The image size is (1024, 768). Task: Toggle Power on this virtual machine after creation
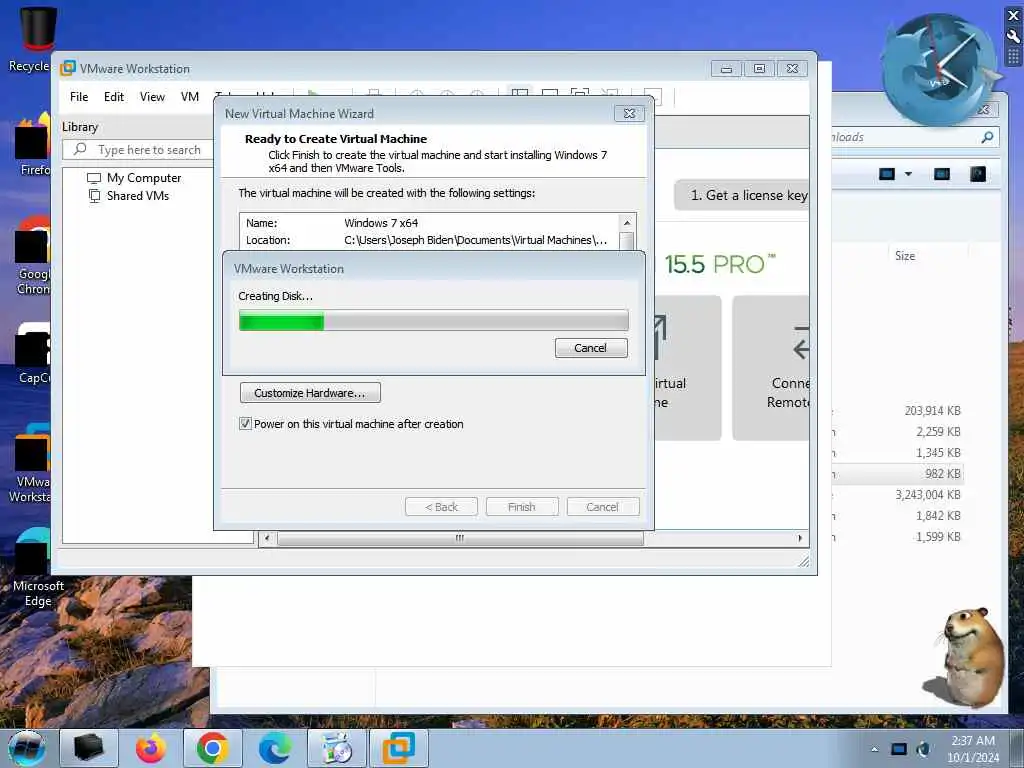(x=246, y=424)
